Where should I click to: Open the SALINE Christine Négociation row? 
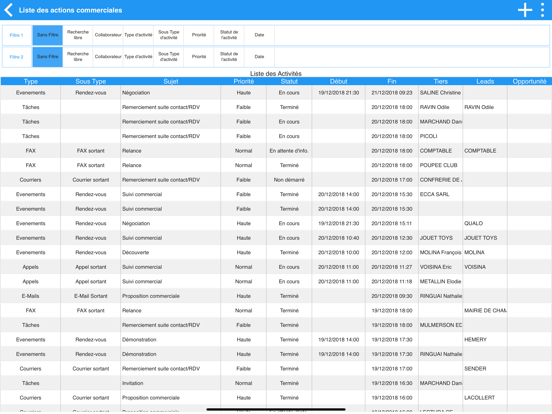point(276,93)
